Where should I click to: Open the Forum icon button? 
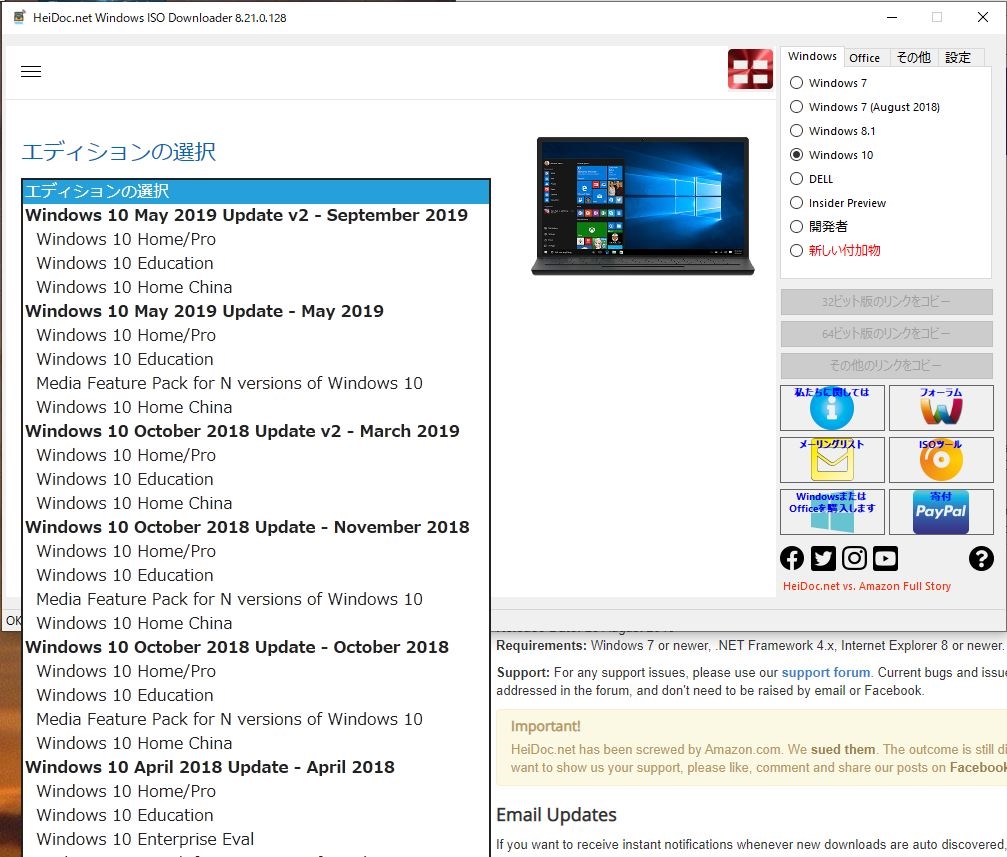941,408
